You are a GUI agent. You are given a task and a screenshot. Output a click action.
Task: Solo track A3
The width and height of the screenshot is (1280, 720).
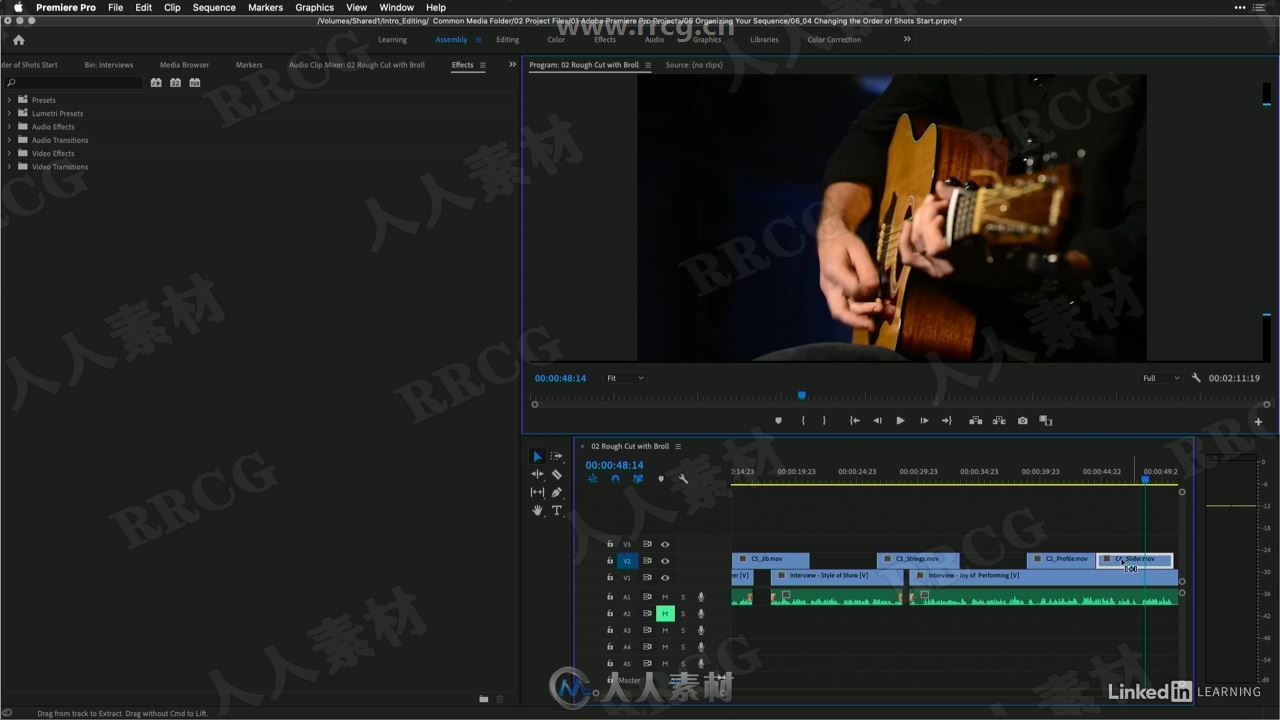click(x=683, y=631)
